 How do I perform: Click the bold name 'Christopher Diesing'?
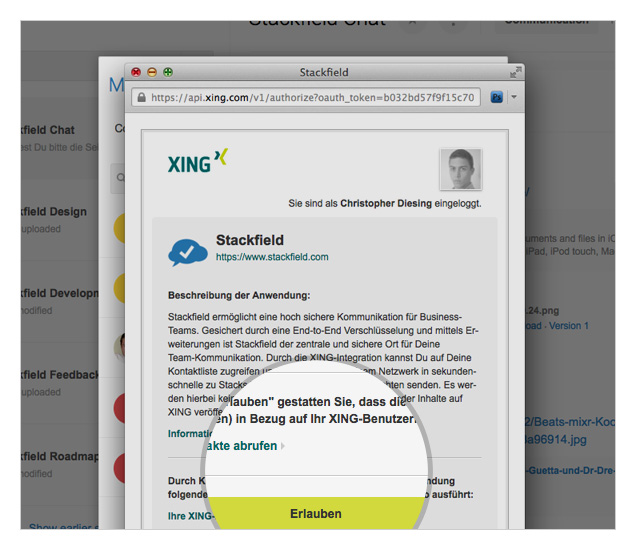tap(386, 203)
